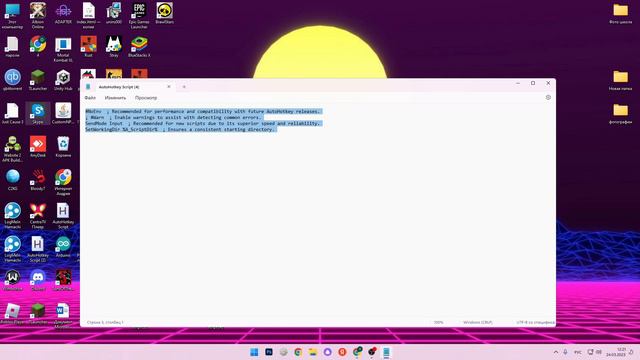Close the AutoHotkey Script (4) tab
Viewport: 640px width, 360px height.
[169, 87]
